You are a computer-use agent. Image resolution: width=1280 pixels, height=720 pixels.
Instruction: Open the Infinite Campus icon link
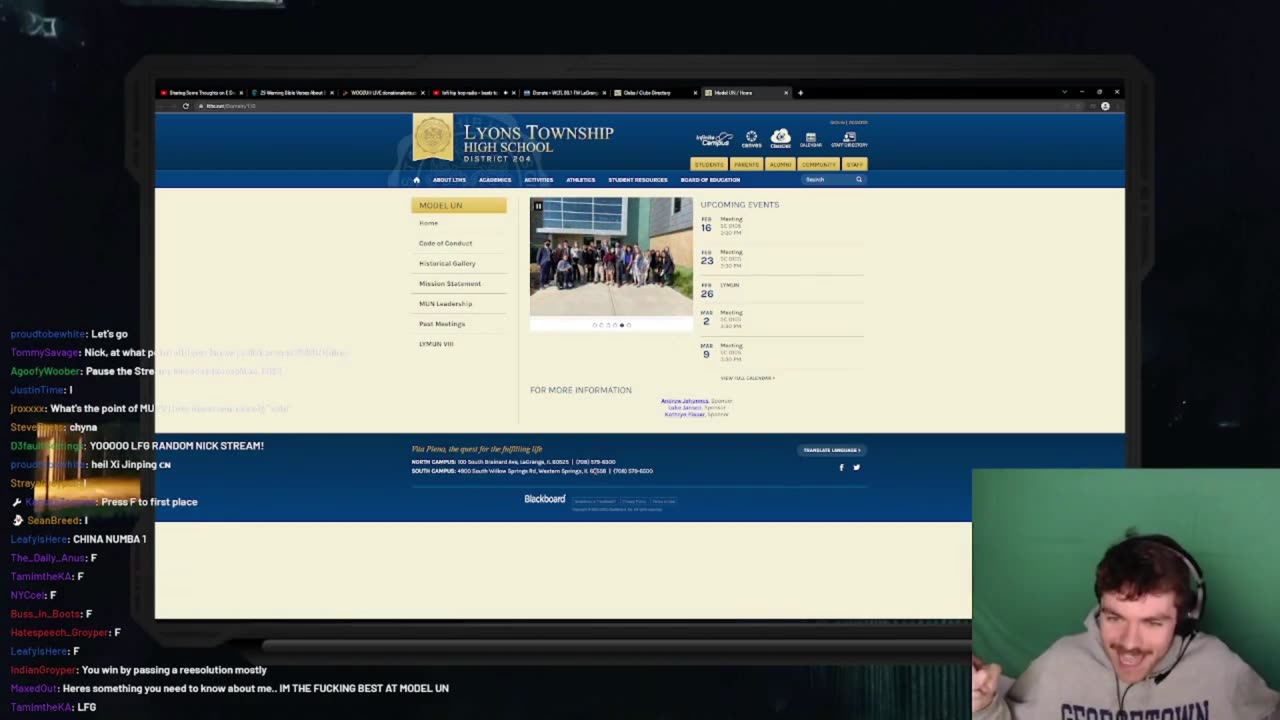pyautogui.click(x=714, y=139)
